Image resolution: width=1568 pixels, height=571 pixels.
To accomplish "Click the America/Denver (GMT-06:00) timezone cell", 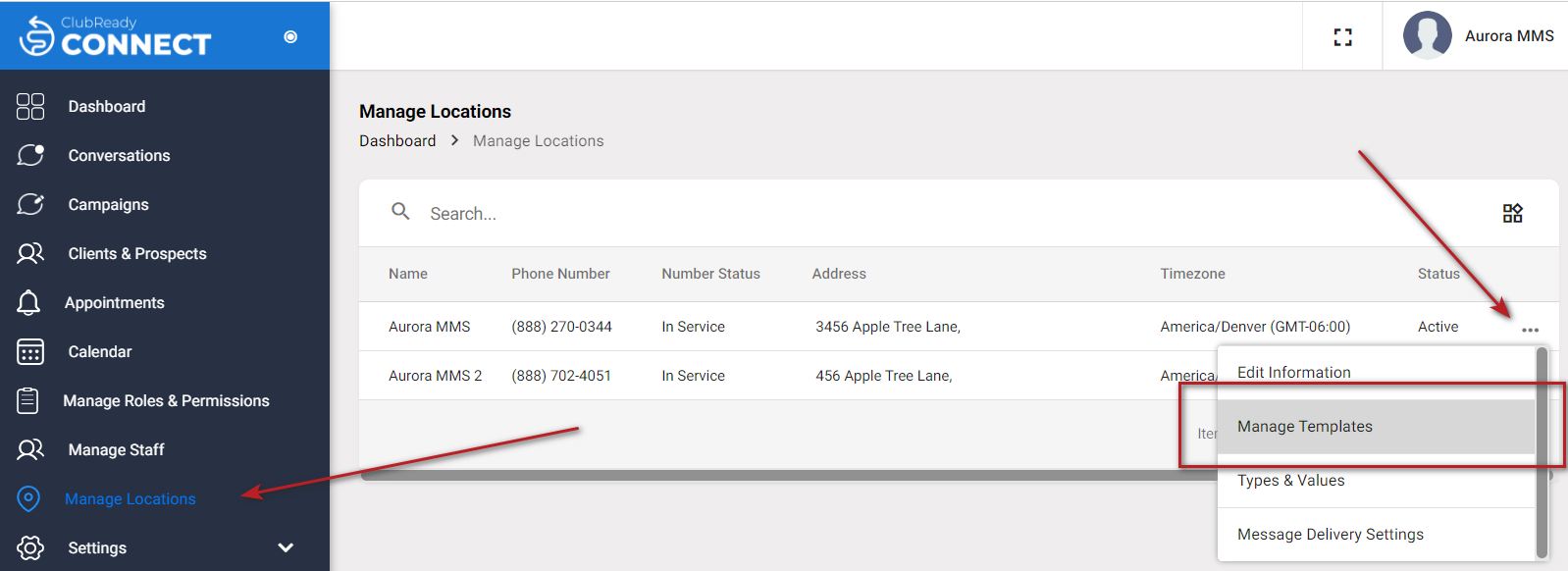I will (x=1255, y=327).
